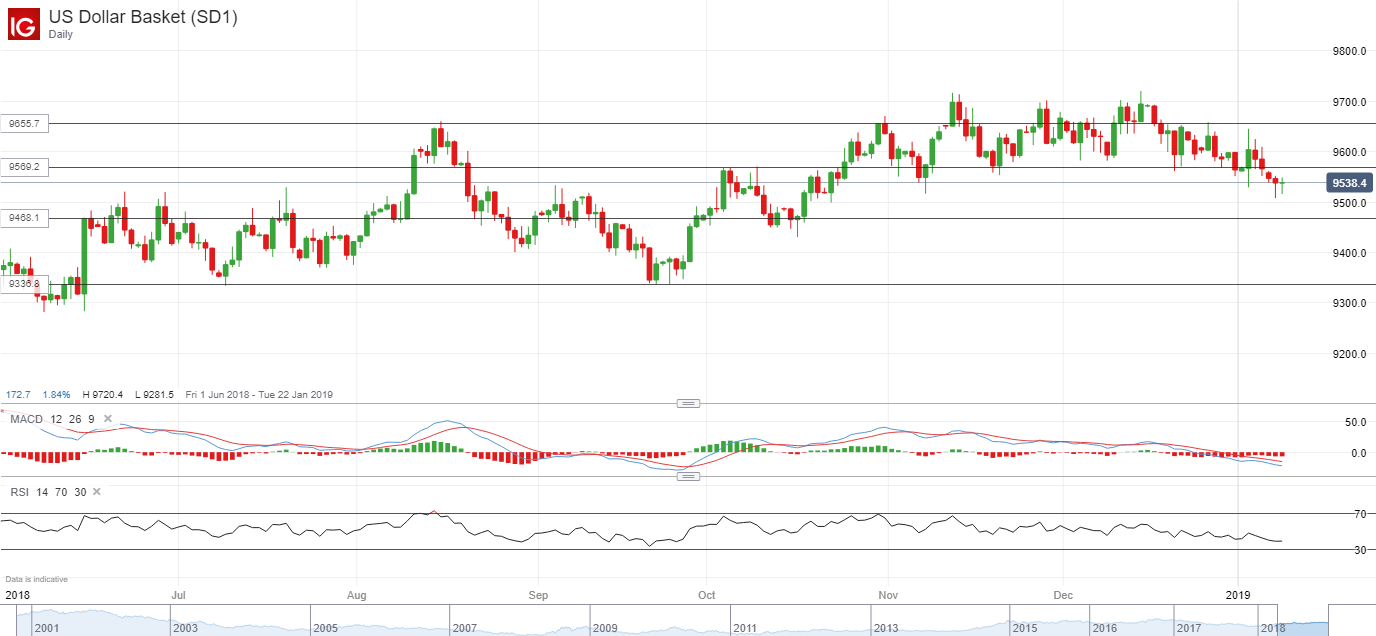Select the 9655.7 horizontal line label
Image resolution: width=1376 pixels, height=636 pixels.
tap(24, 124)
